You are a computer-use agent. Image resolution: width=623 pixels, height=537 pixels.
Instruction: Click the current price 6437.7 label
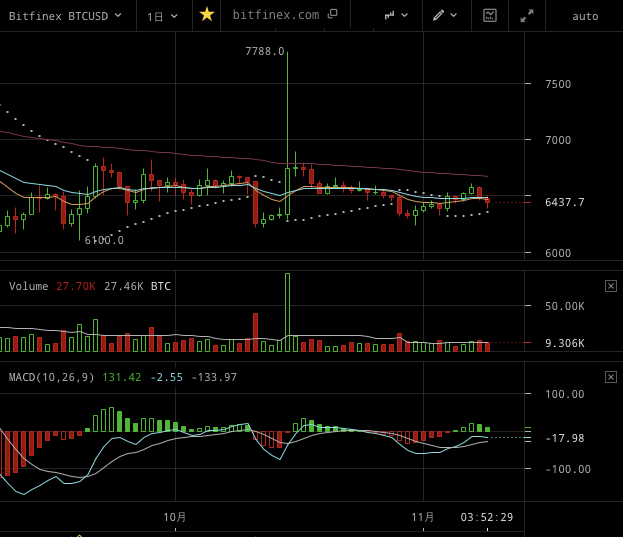[565, 202]
